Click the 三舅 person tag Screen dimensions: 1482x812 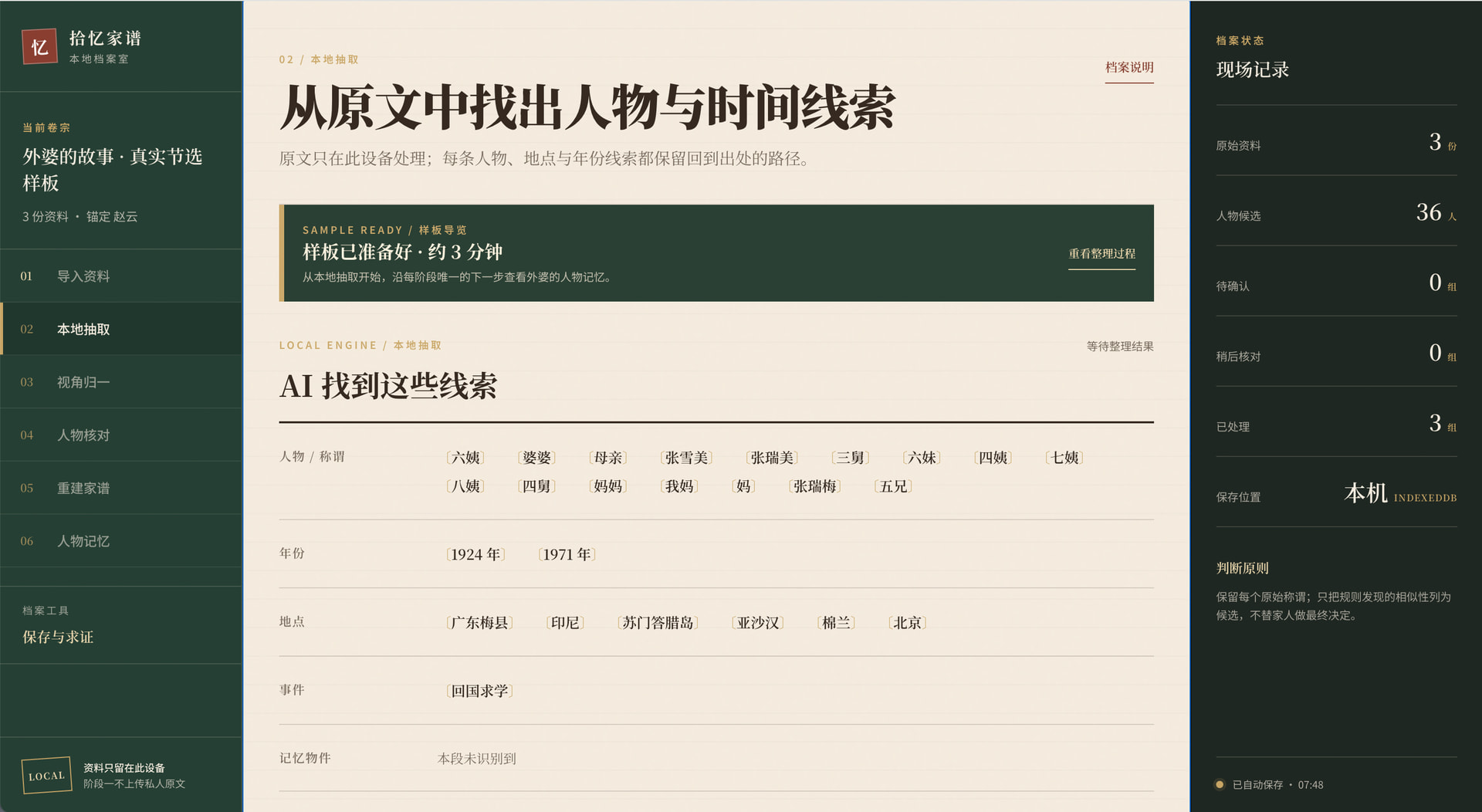click(850, 458)
